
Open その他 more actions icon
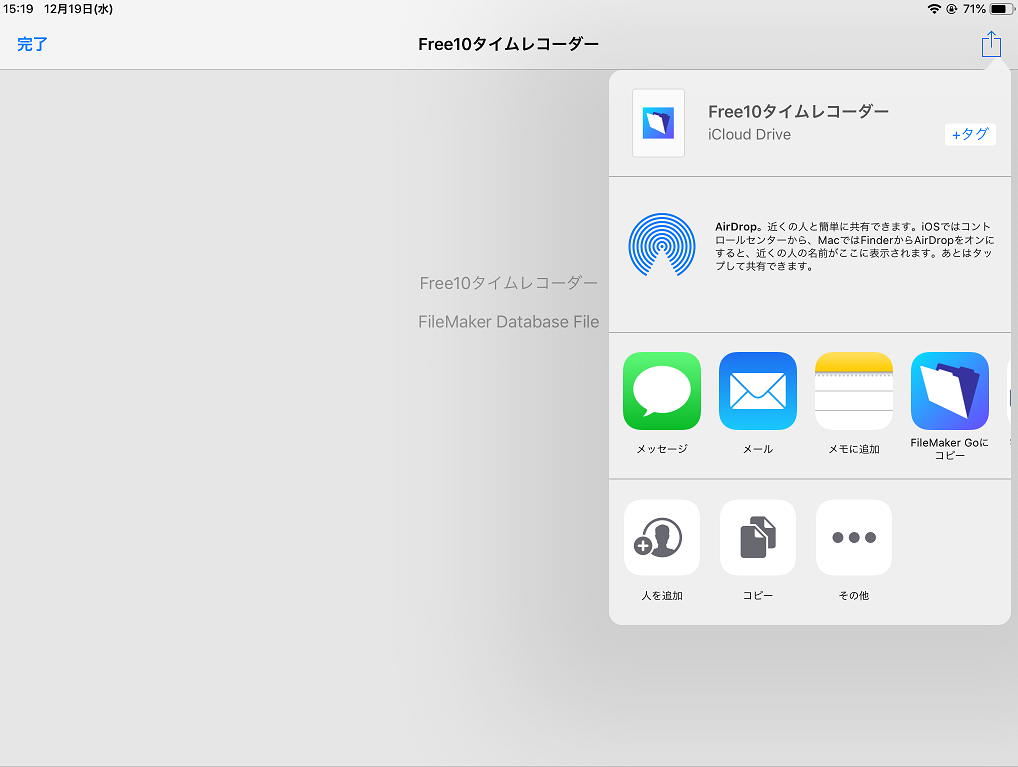coord(854,537)
